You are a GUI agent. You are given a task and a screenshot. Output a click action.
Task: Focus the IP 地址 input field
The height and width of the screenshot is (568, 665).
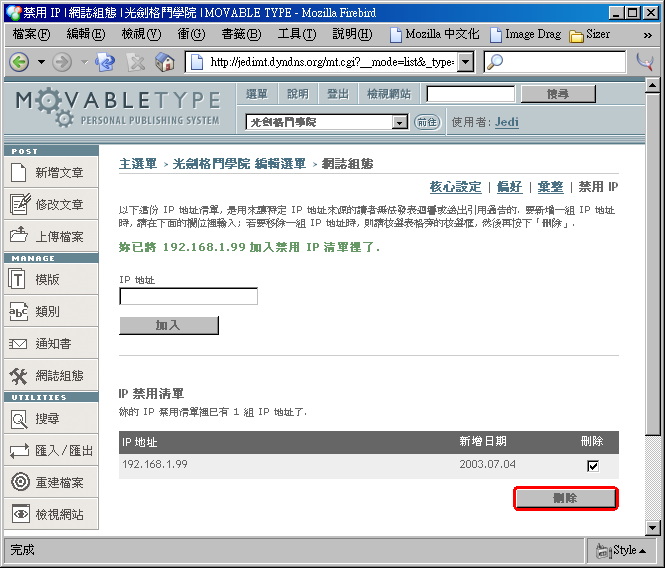pyautogui.click(x=188, y=296)
